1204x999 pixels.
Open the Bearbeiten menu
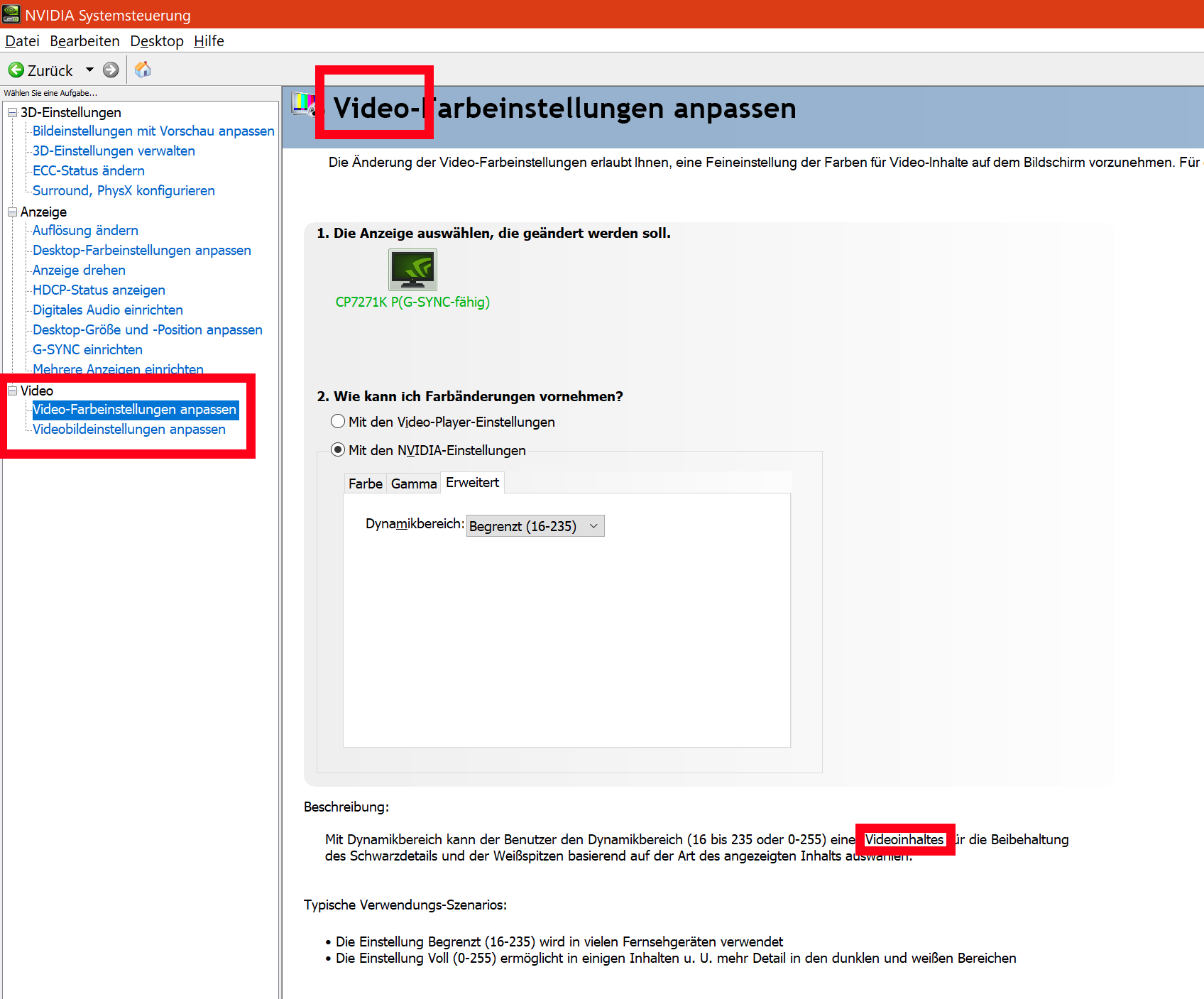point(84,41)
